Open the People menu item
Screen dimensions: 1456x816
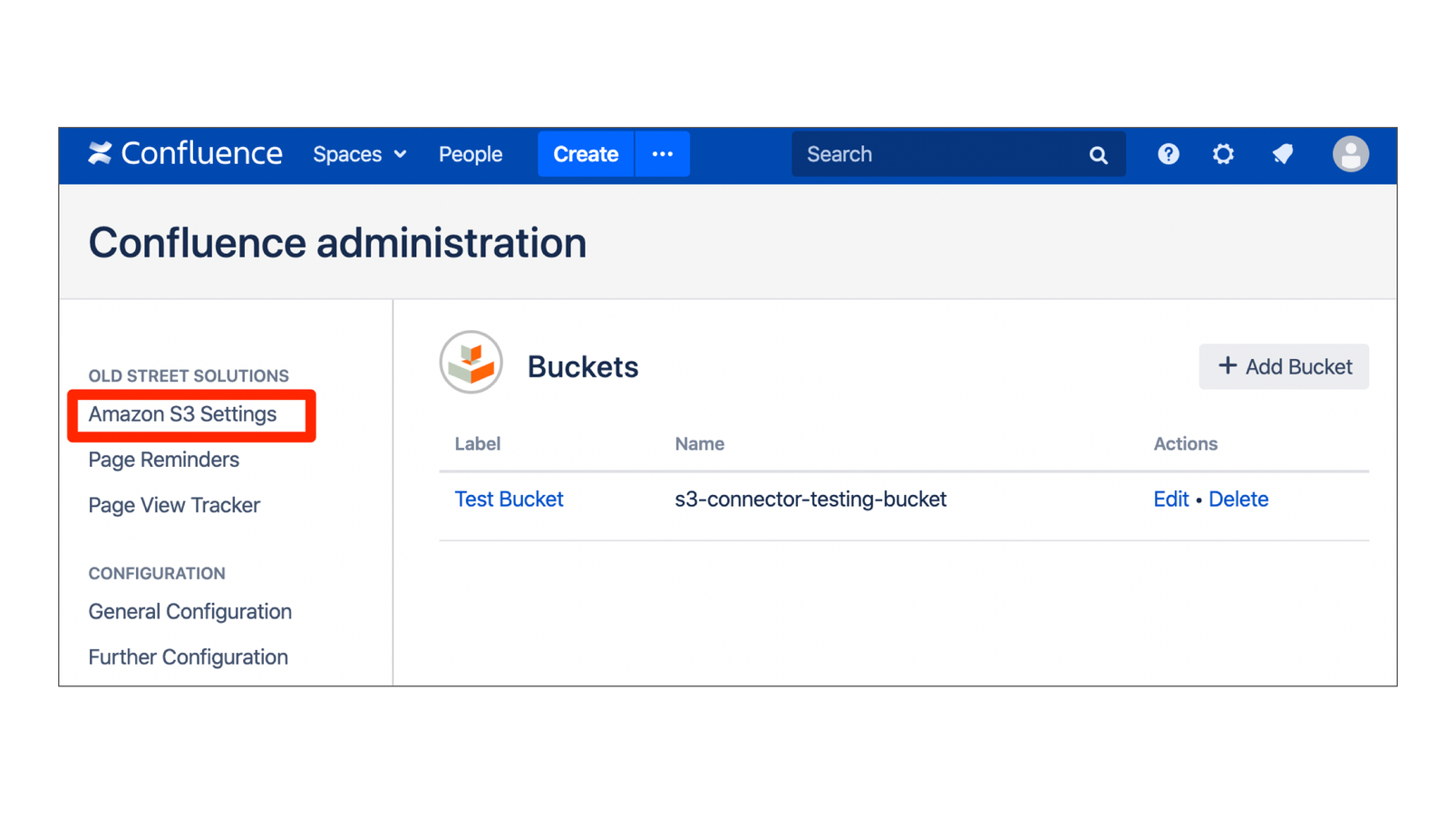pyautogui.click(x=471, y=154)
